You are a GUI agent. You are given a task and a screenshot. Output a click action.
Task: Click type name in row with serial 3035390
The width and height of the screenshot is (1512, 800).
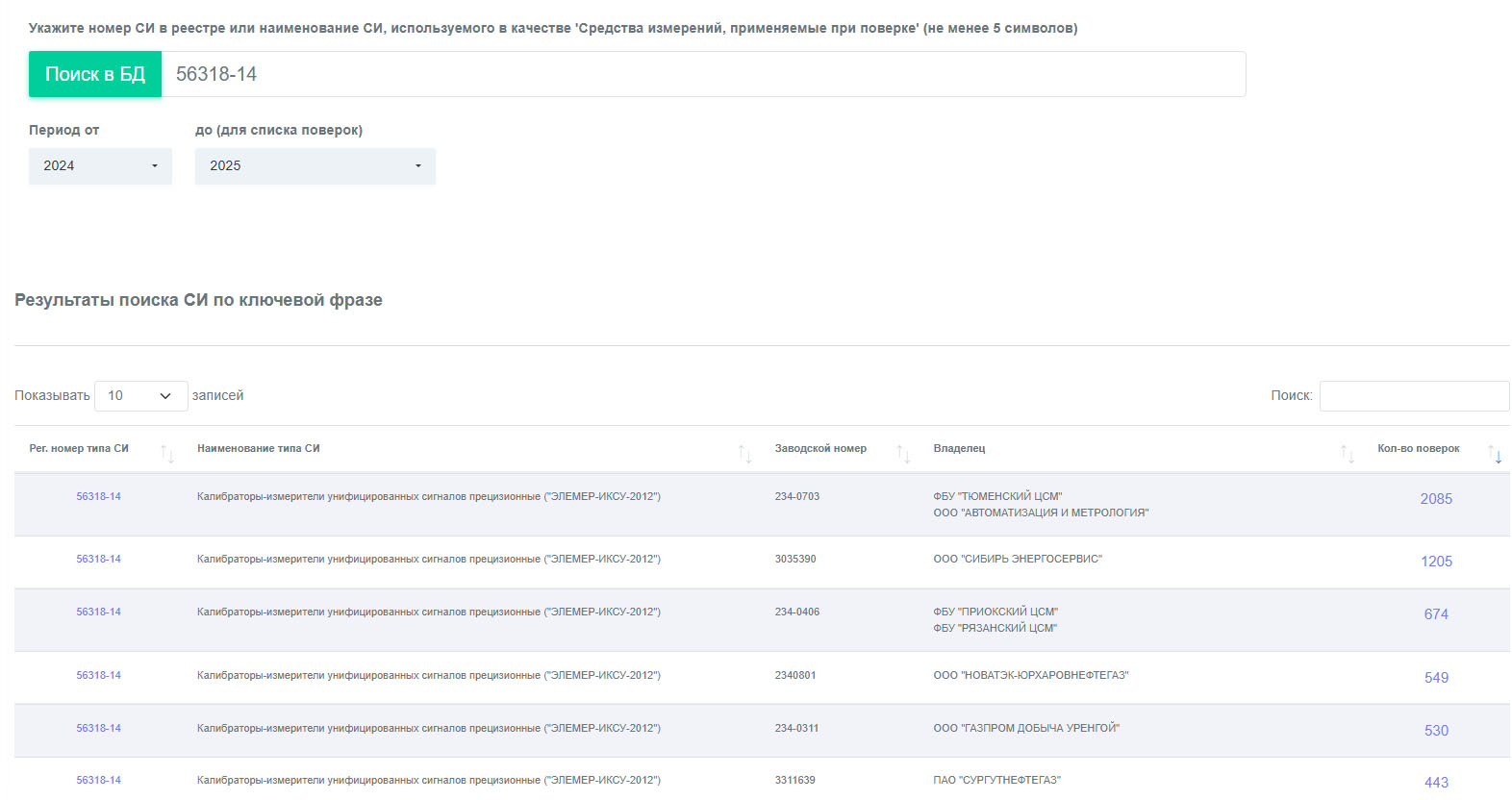pos(429,560)
